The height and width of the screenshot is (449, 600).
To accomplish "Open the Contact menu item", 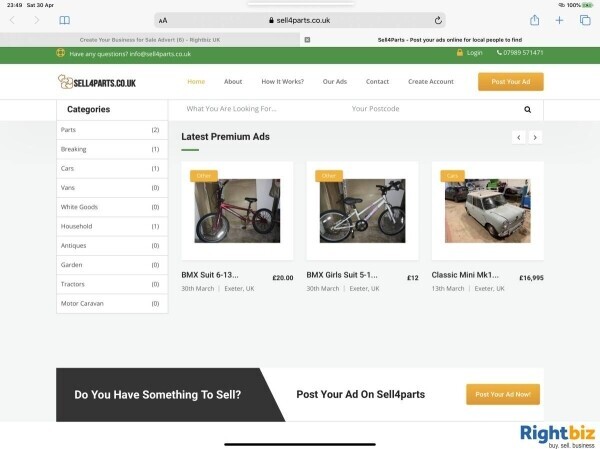I will (x=377, y=82).
